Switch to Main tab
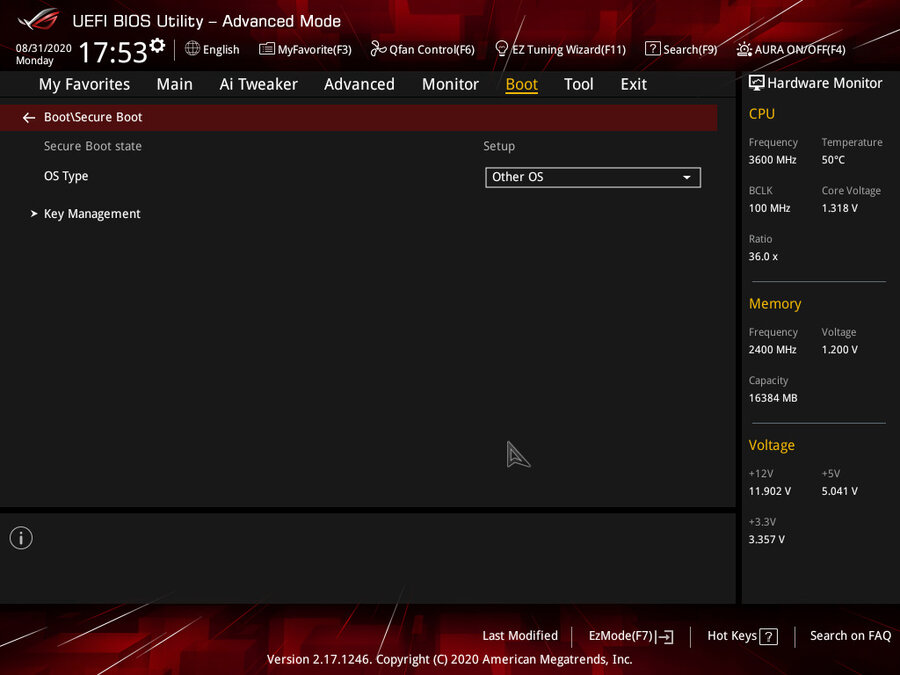Viewport: 900px width, 675px height. tap(174, 84)
